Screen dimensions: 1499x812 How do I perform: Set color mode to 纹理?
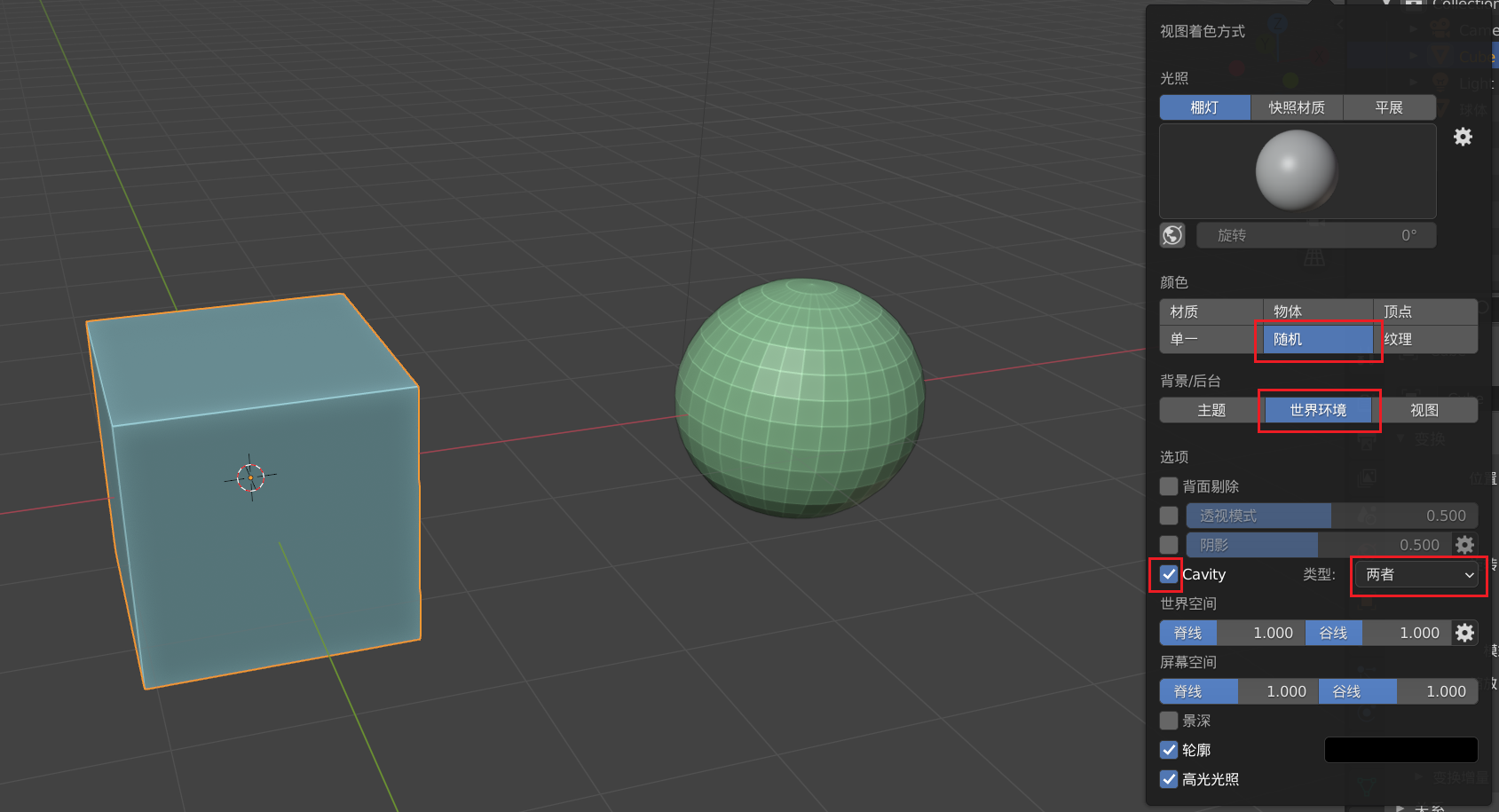[1425, 339]
